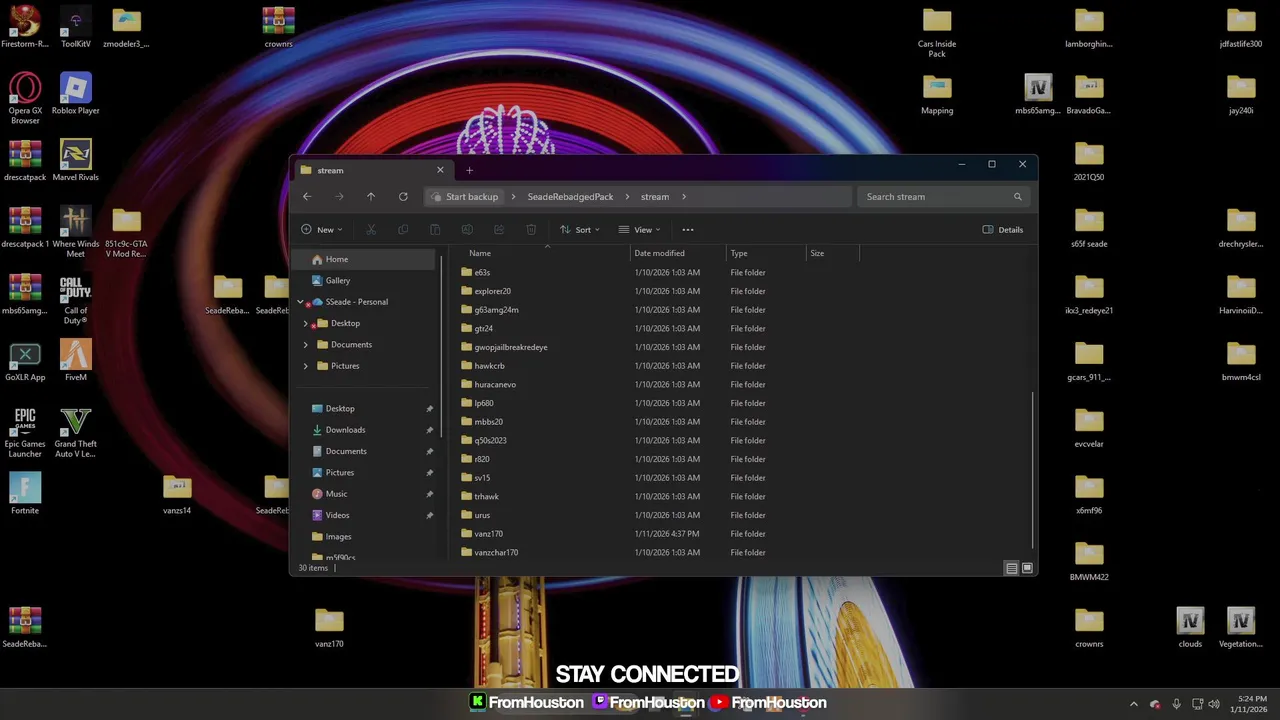Open the View dropdown menu
The height and width of the screenshot is (720, 1280).
(640, 230)
